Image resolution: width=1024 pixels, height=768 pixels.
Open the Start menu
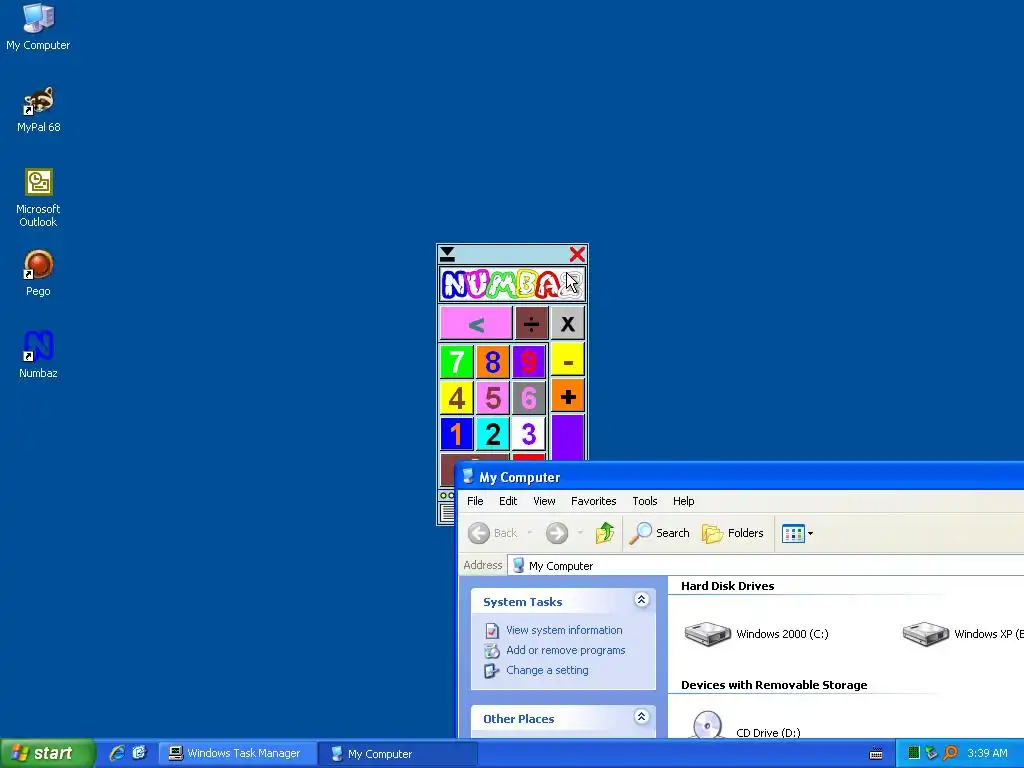point(46,753)
